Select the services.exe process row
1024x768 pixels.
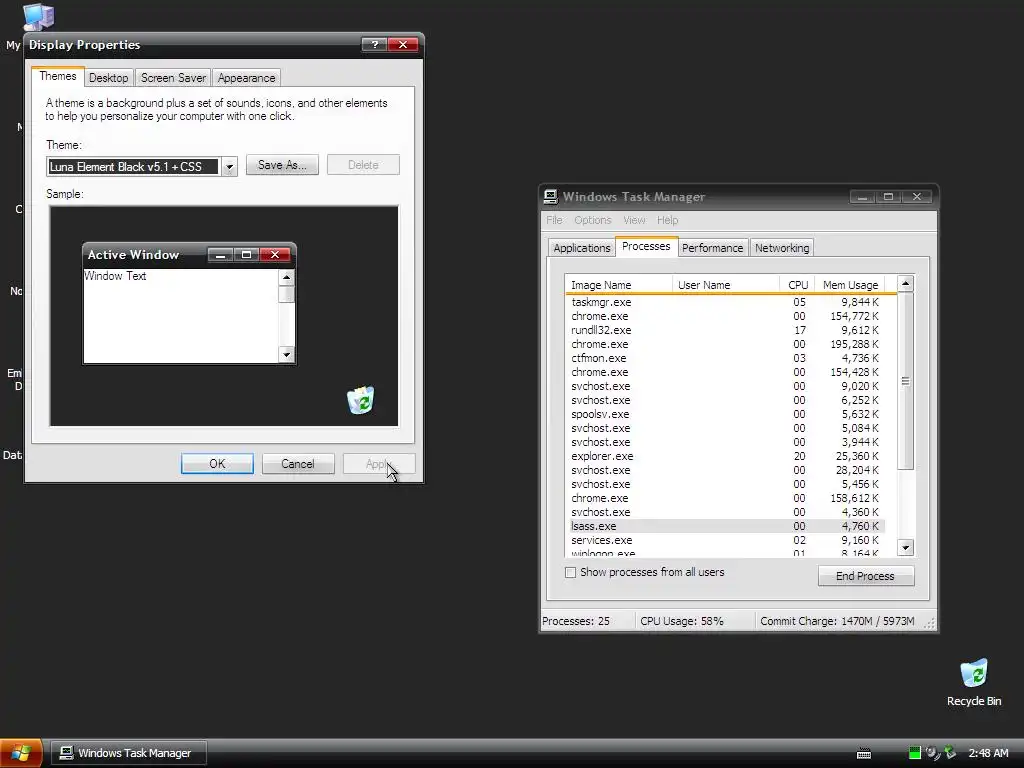(x=725, y=540)
